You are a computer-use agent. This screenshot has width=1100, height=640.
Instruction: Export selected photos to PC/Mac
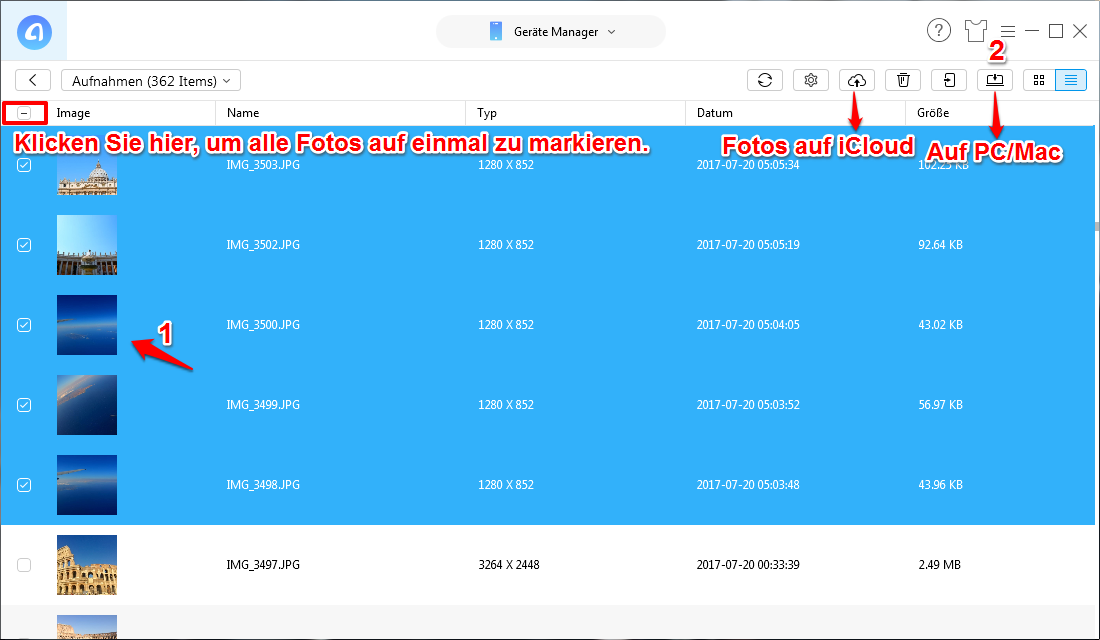click(x=994, y=80)
